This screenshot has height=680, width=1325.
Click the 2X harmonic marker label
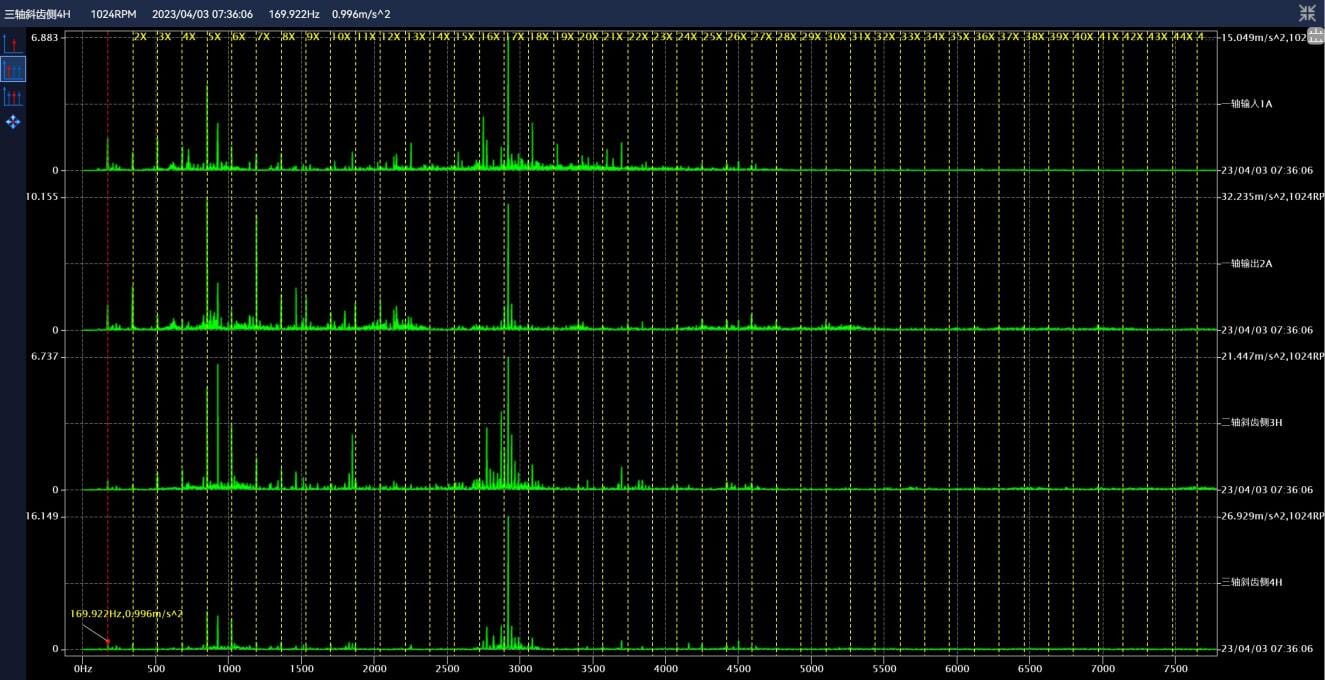tap(140, 37)
